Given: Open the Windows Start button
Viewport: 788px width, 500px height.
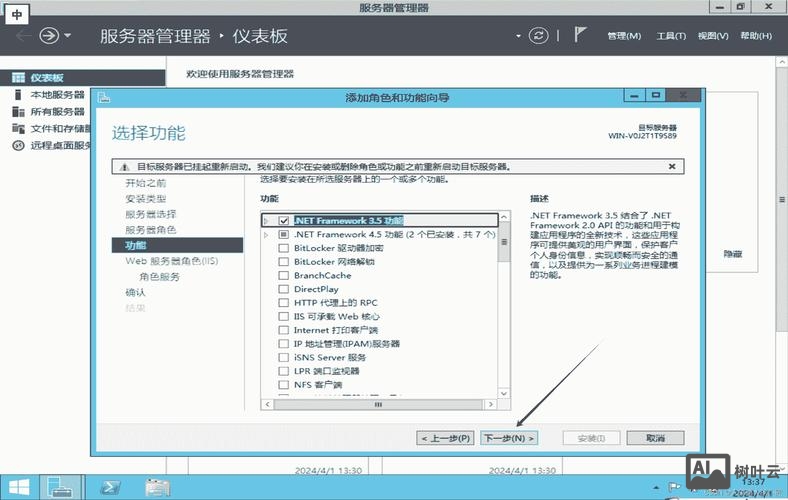Looking at the screenshot, I should tap(19, 487).
